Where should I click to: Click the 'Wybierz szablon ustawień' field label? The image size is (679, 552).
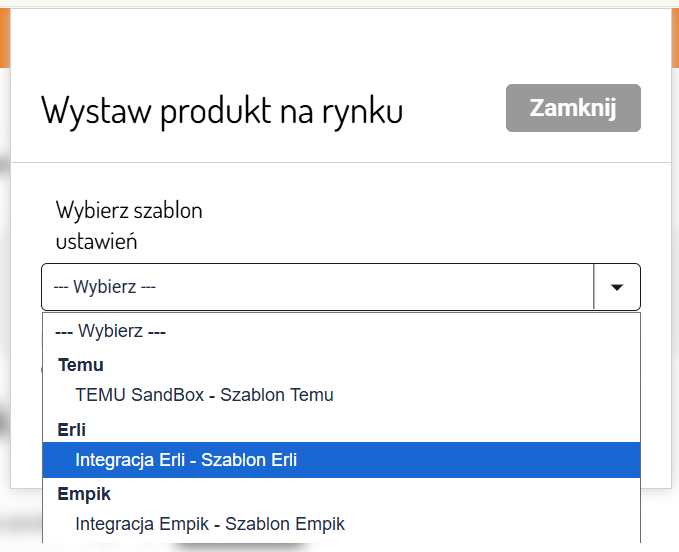pos(129,226)
